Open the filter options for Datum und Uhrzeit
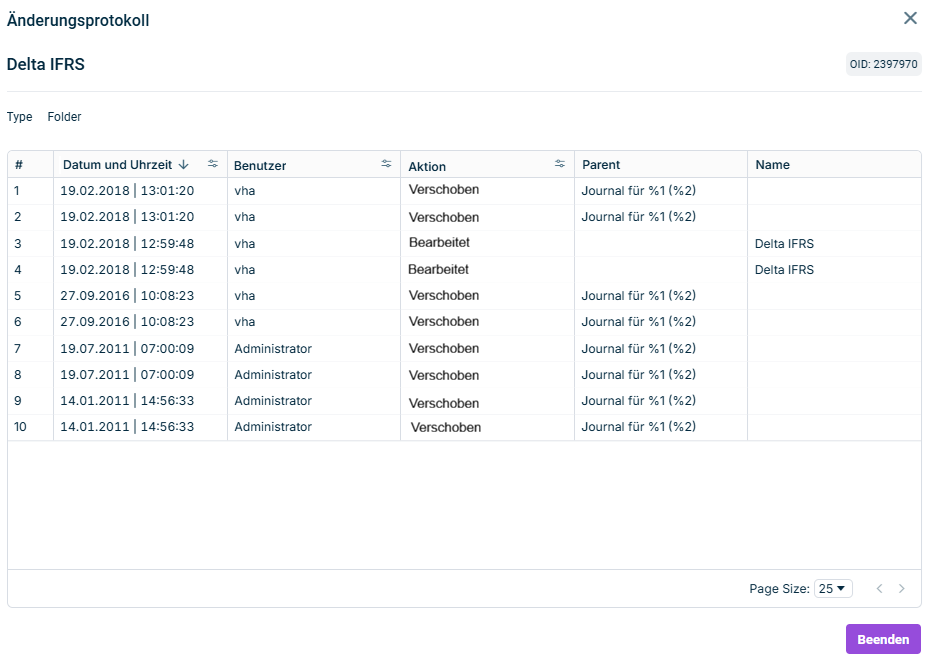 click(213, 164)
